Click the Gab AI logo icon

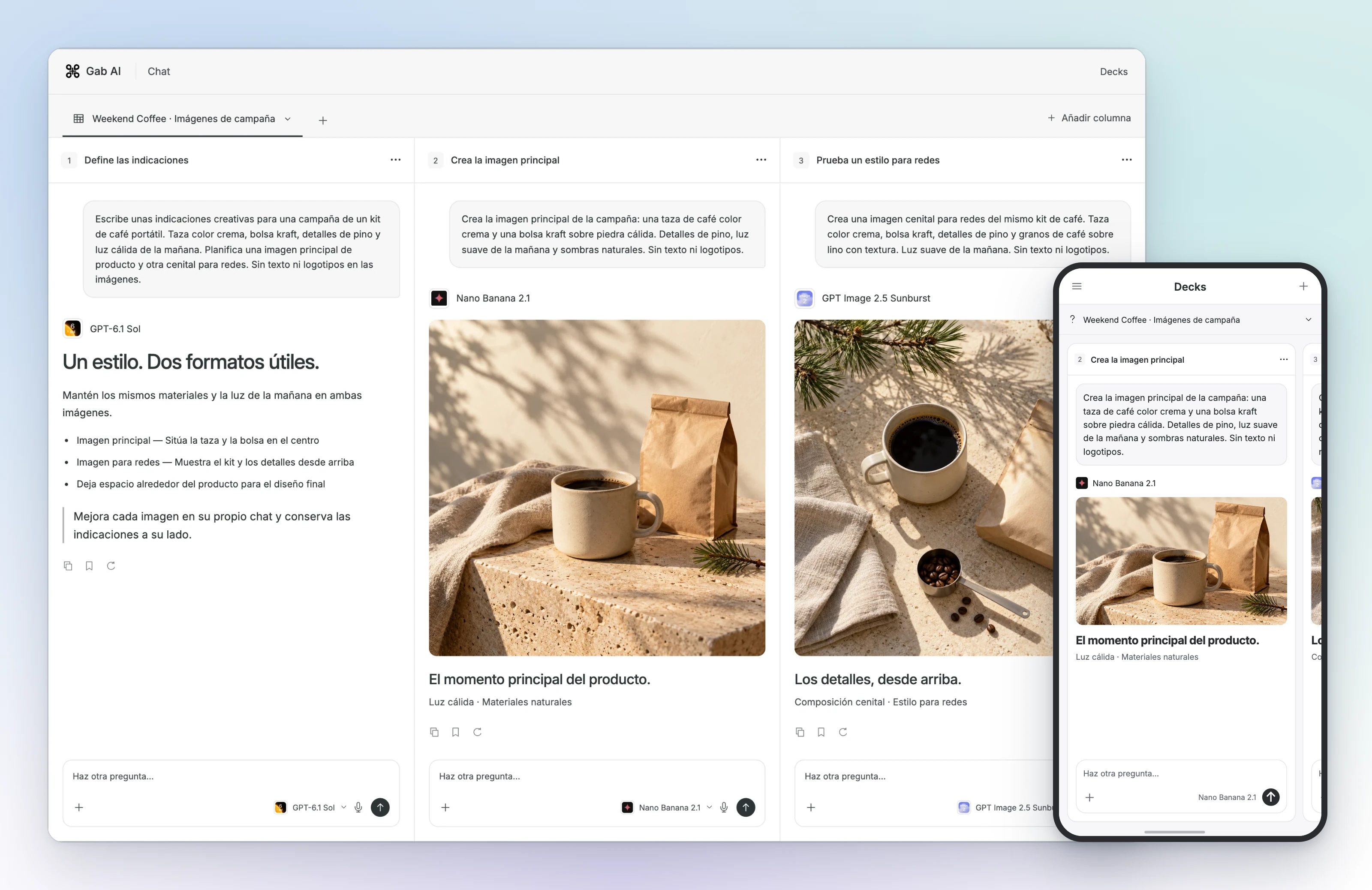pos(72,71)
